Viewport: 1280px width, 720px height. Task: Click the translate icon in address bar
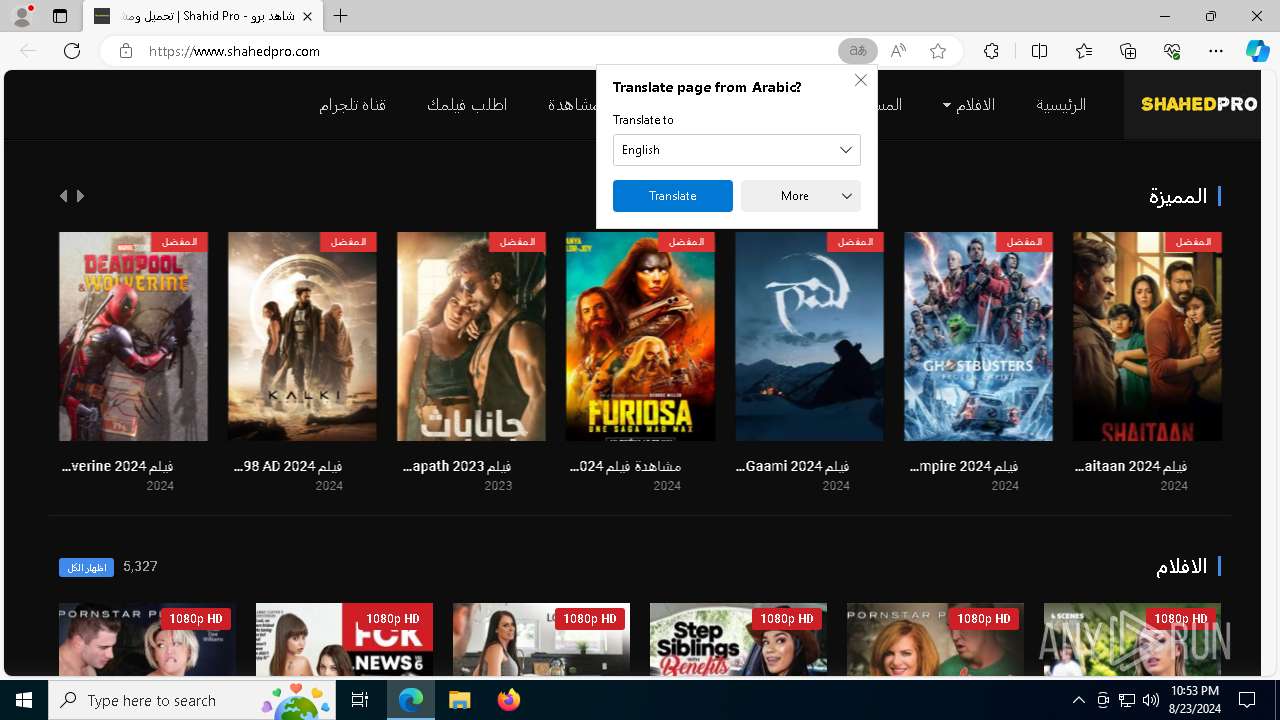click(858, 51)
